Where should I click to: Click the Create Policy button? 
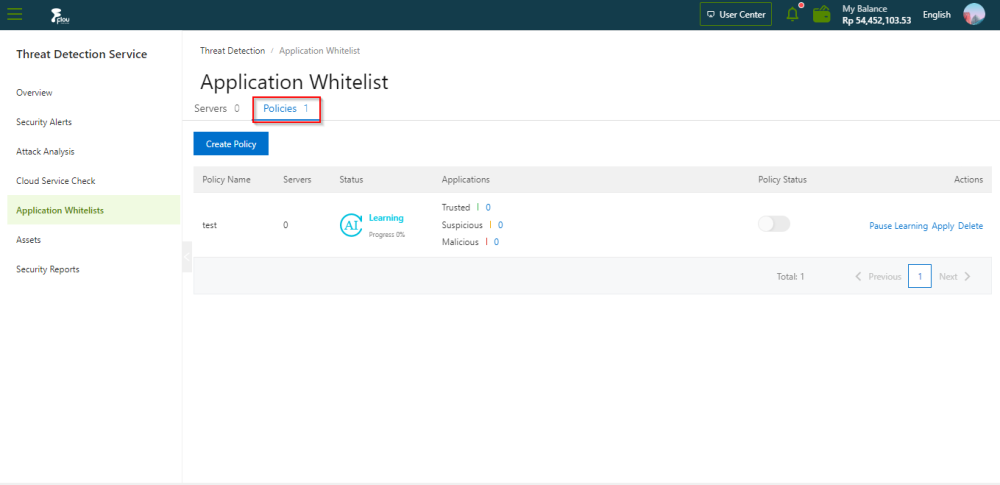[x=231, y=144]
